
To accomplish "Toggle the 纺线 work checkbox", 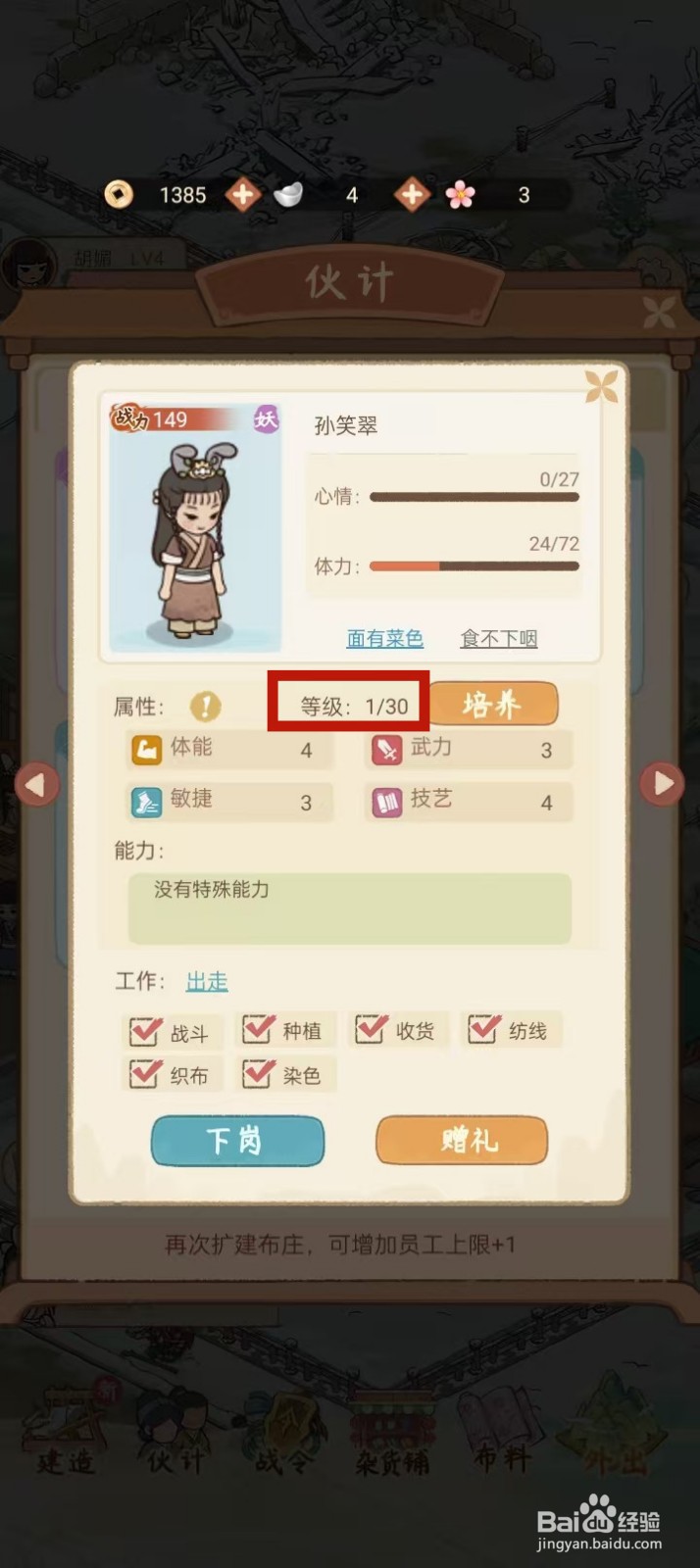I will pyautogui.click(x=483, y=1029).
